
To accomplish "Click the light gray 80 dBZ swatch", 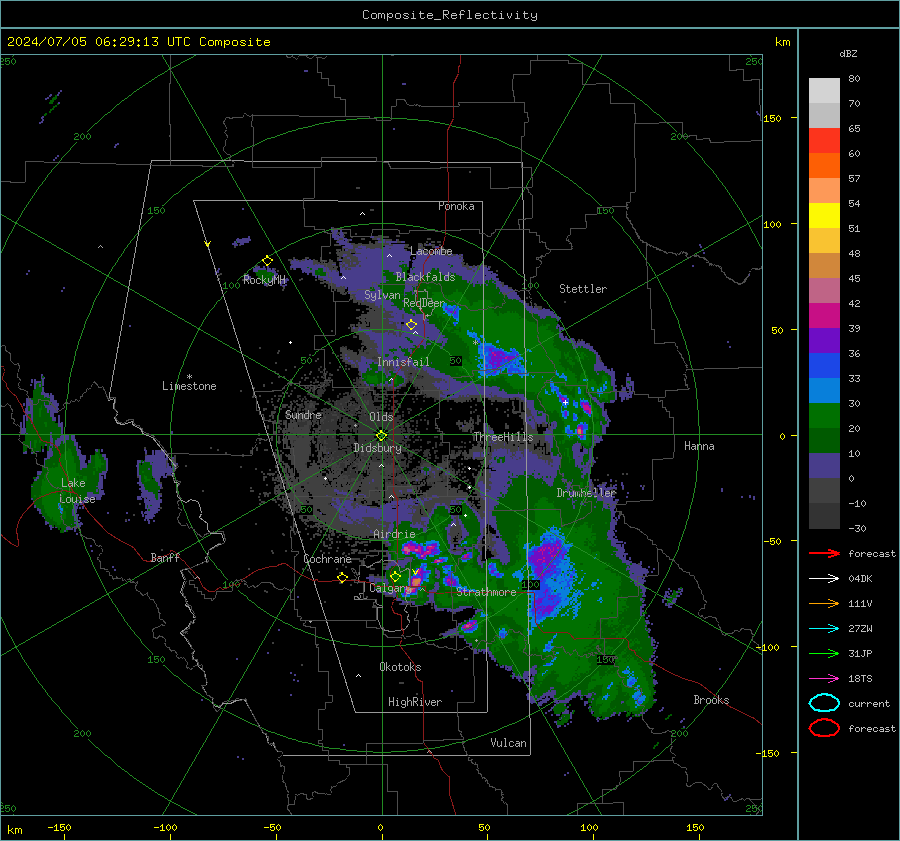I will [824, 90].
